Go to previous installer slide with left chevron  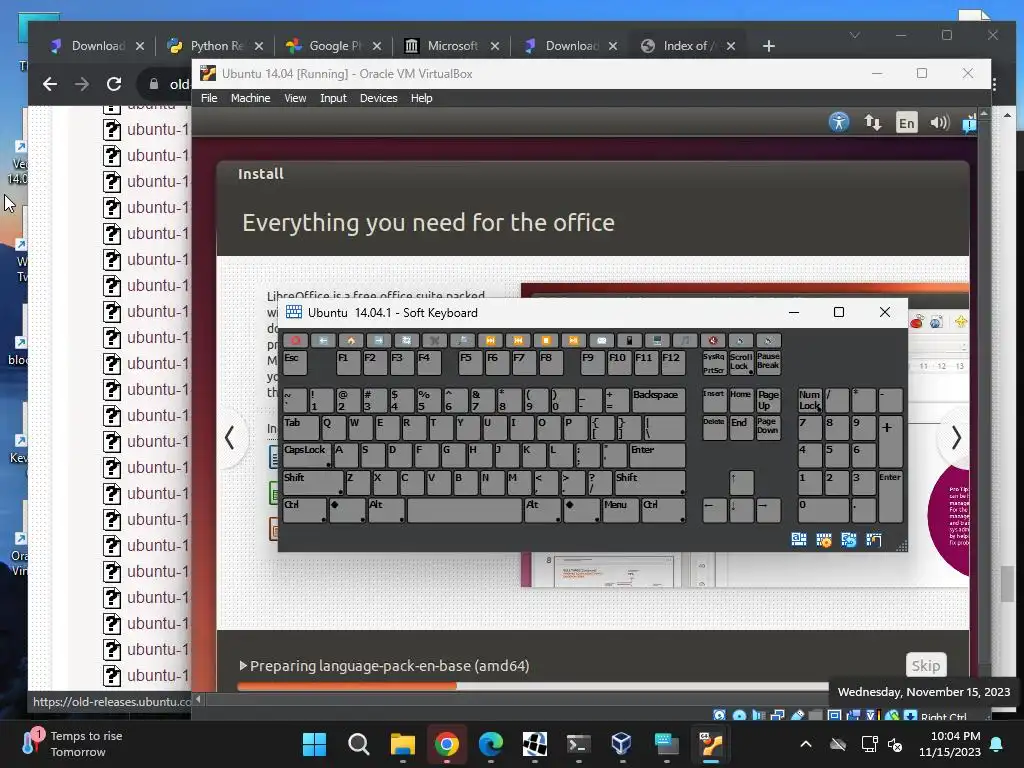click(229, 438)
